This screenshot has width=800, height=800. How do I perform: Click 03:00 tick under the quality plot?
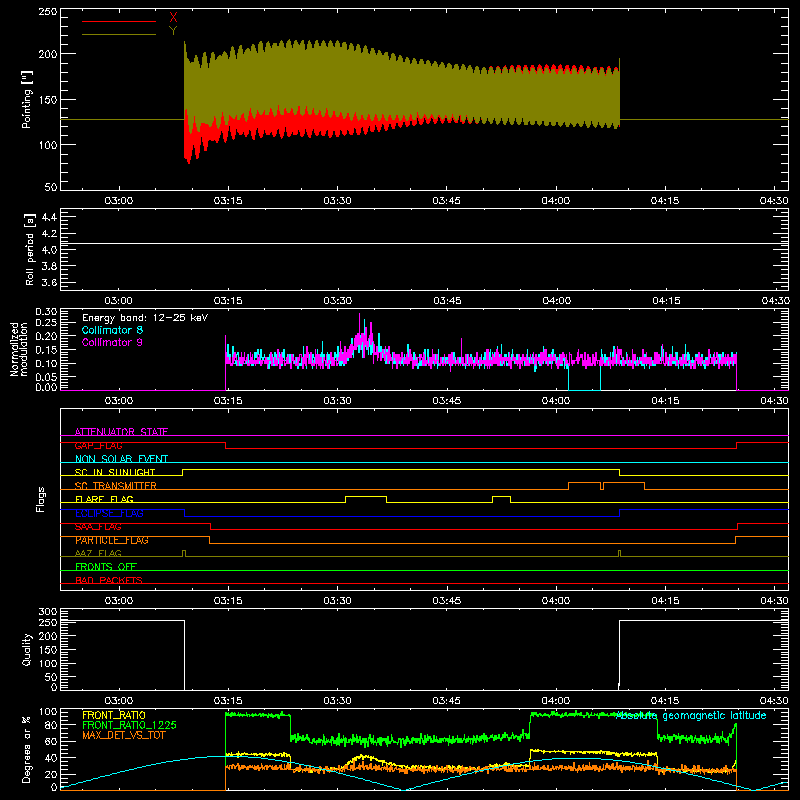(119, 701)
